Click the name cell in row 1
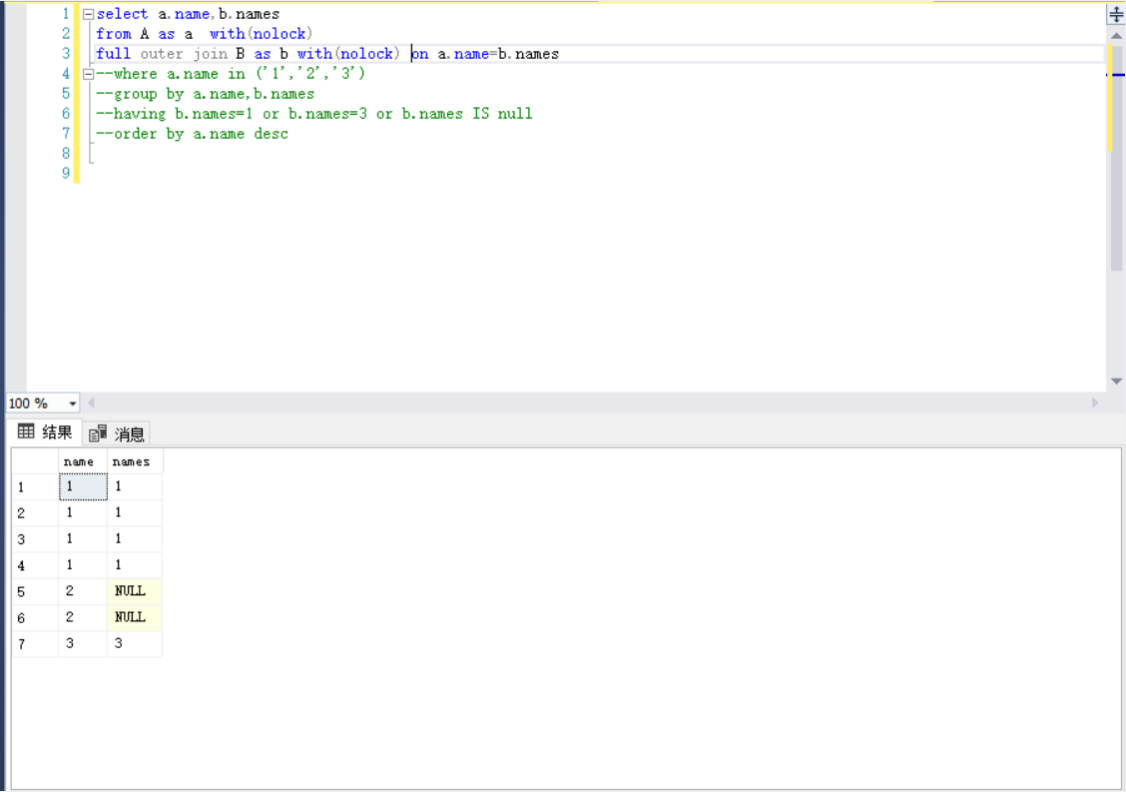The width and height of the screenshot is (1126, 792). click(83, 487)
